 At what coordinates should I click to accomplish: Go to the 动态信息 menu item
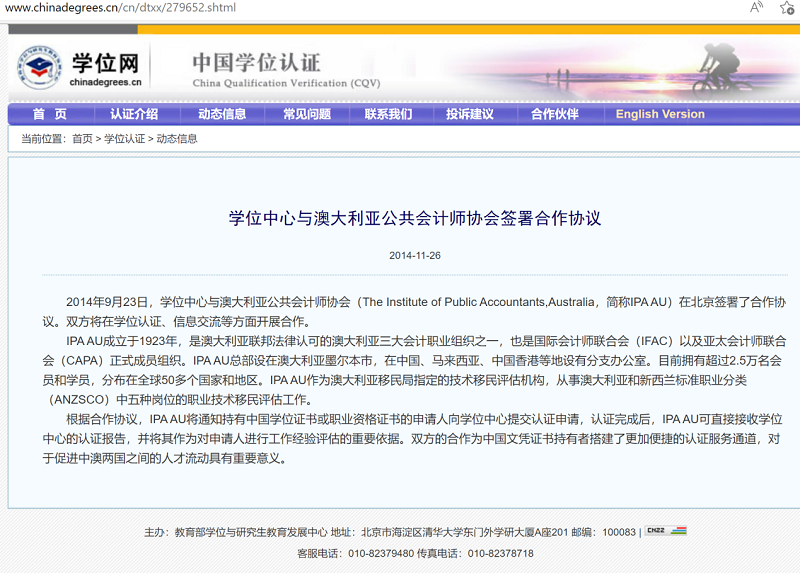222,114
